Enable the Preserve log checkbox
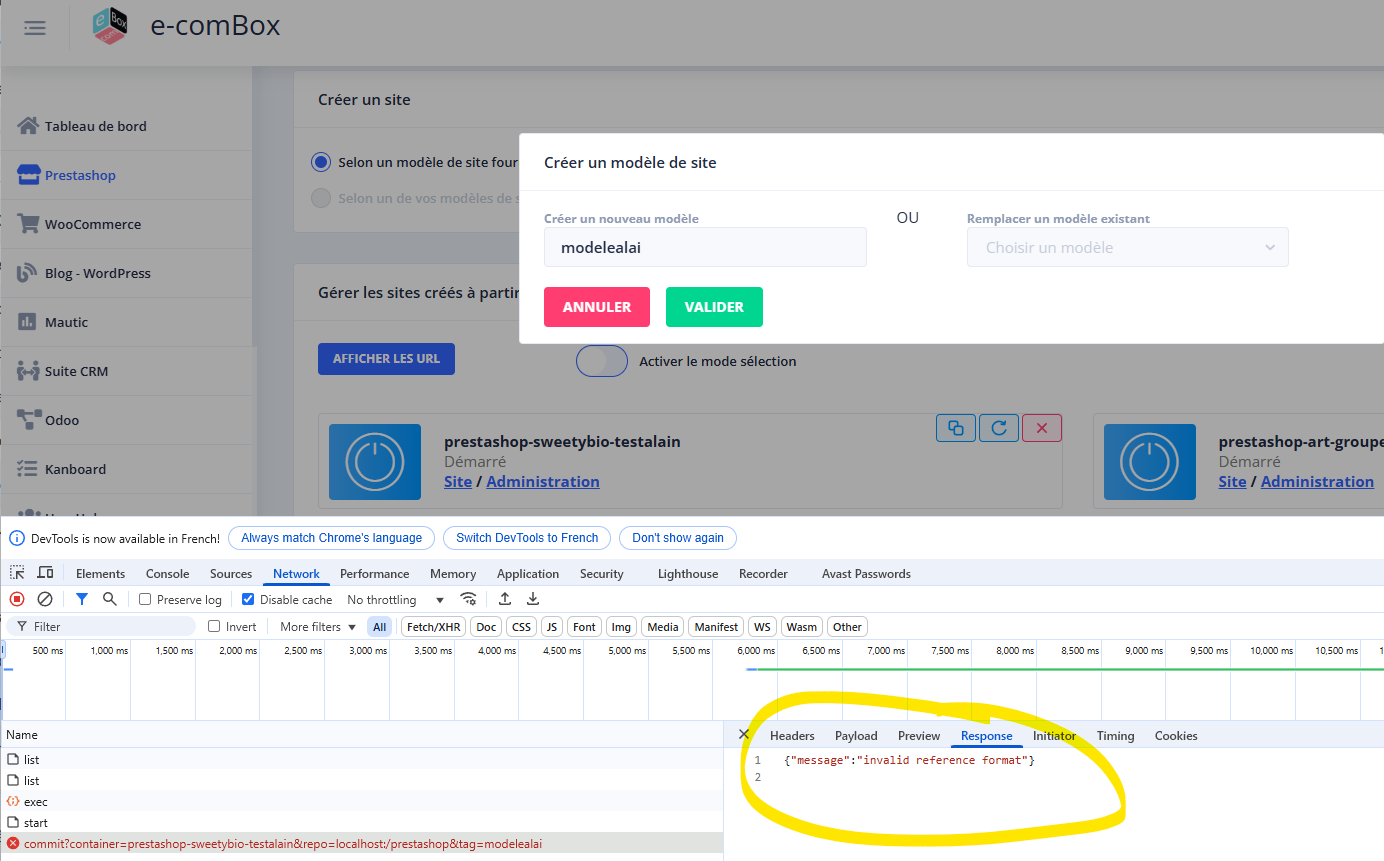 coord(145,600)
